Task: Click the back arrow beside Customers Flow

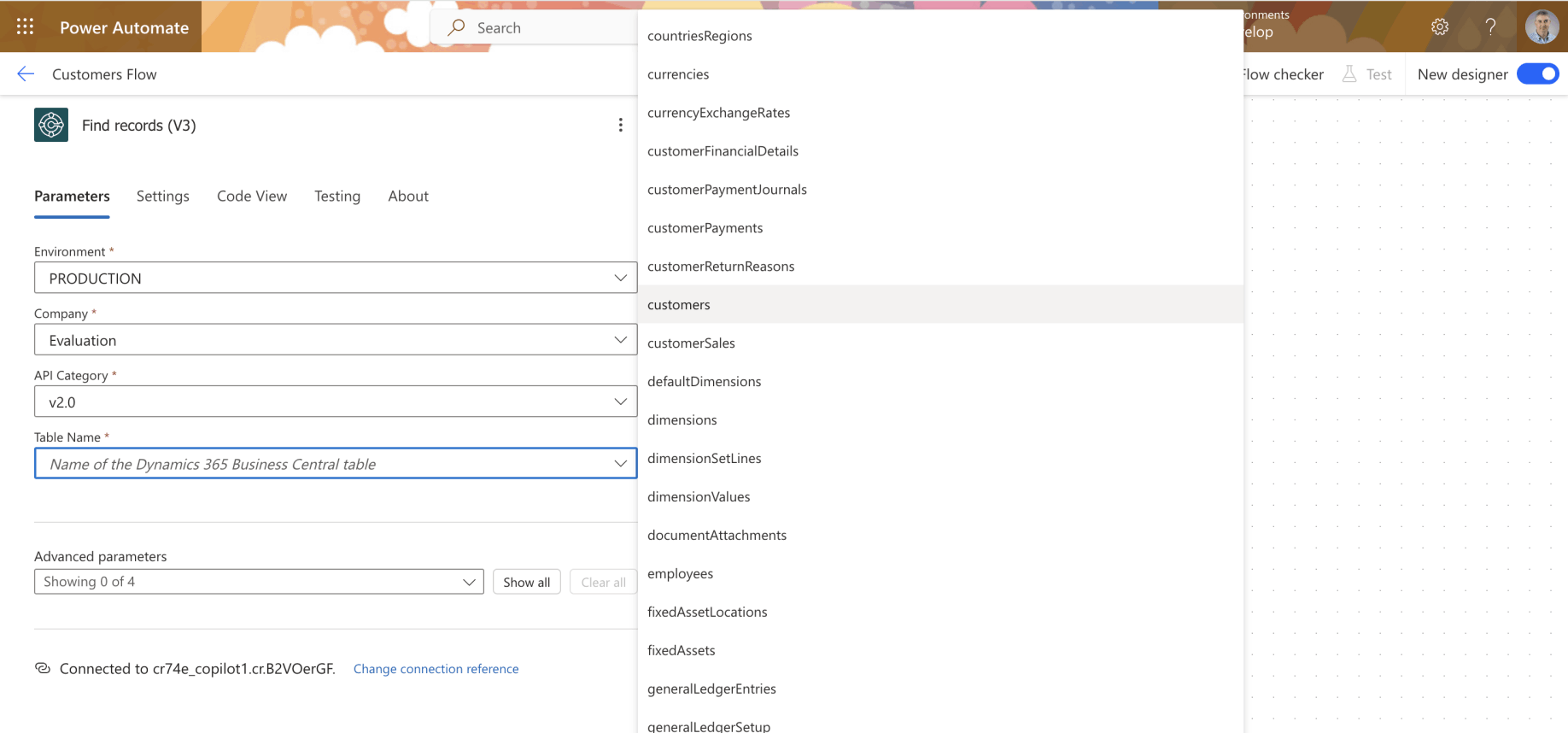Action: [x=26, y=74]
